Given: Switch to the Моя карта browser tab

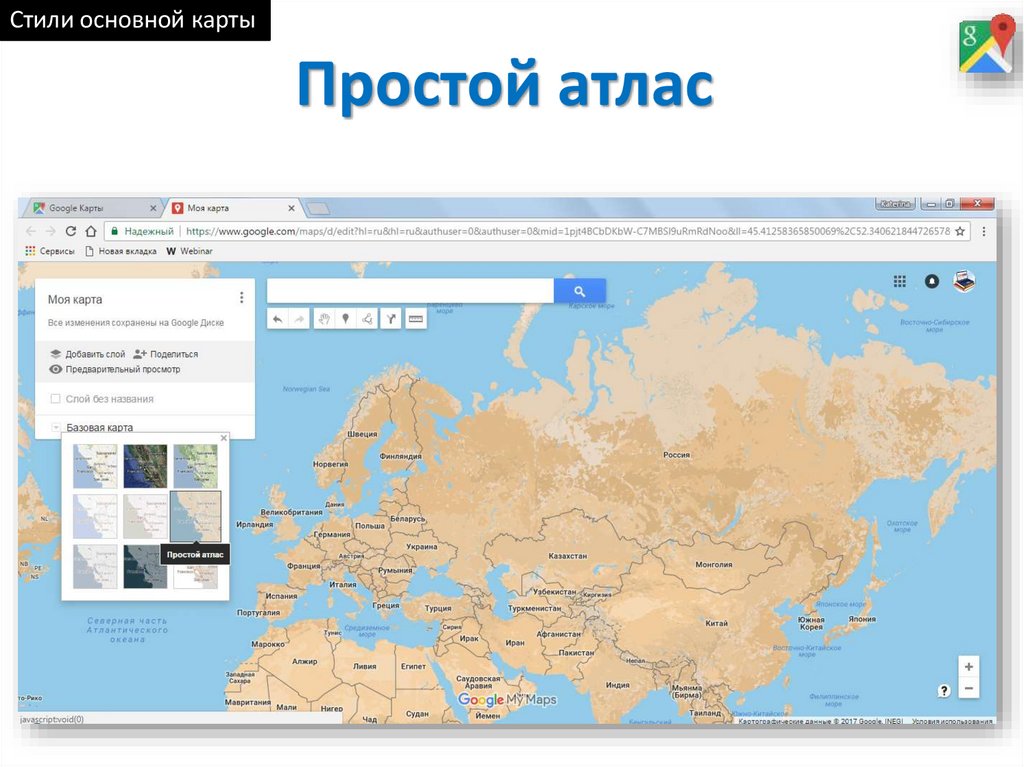Looking at the screenshot, I should [x=232, y=208].
